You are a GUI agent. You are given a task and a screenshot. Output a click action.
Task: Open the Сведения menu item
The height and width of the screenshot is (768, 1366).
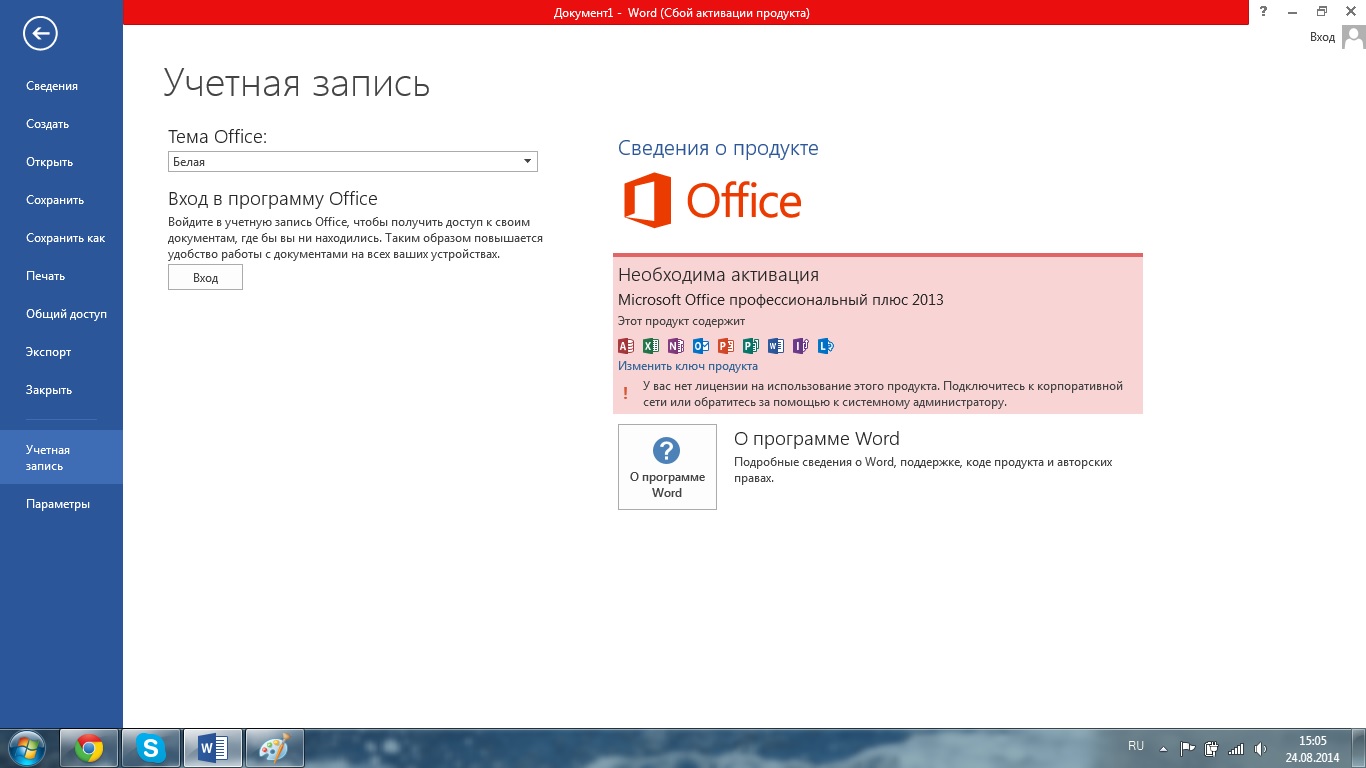61,86
